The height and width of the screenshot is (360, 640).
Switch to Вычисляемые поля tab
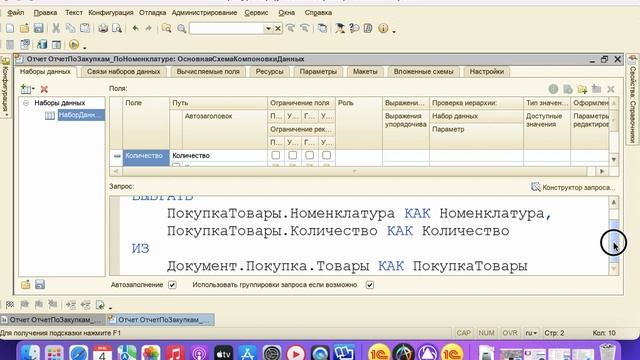[208, 71]
